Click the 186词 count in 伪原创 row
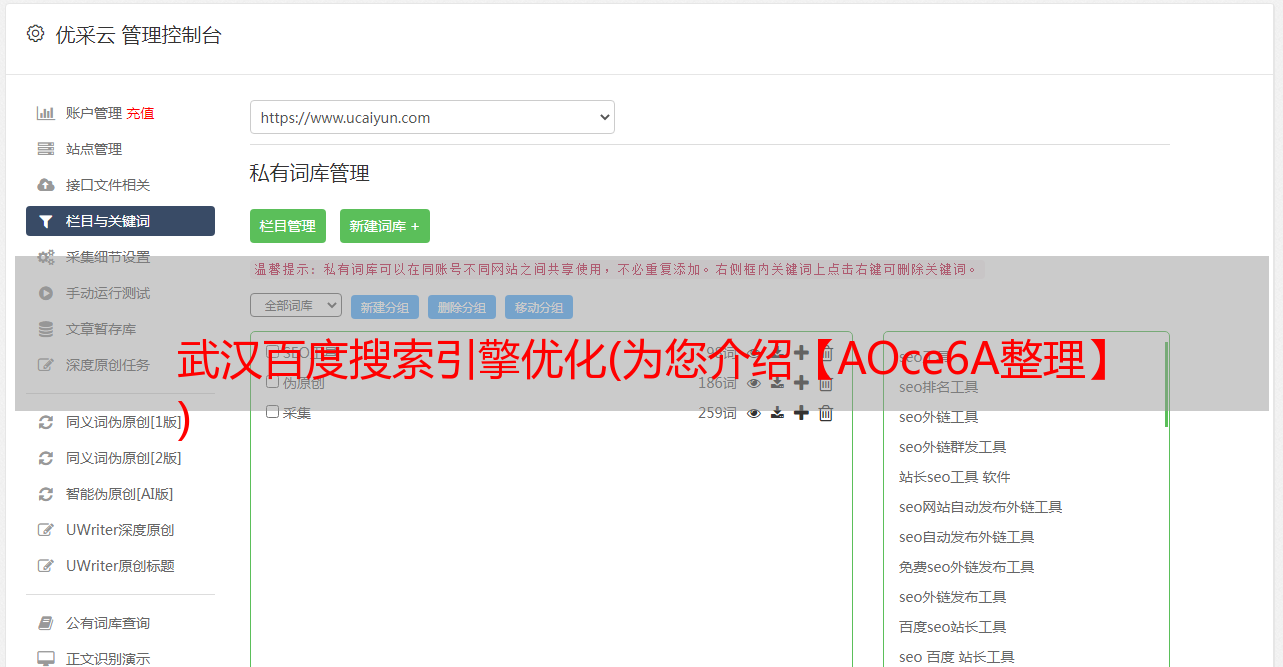Viewport: 1283px width, 667px height. point(717,383)
